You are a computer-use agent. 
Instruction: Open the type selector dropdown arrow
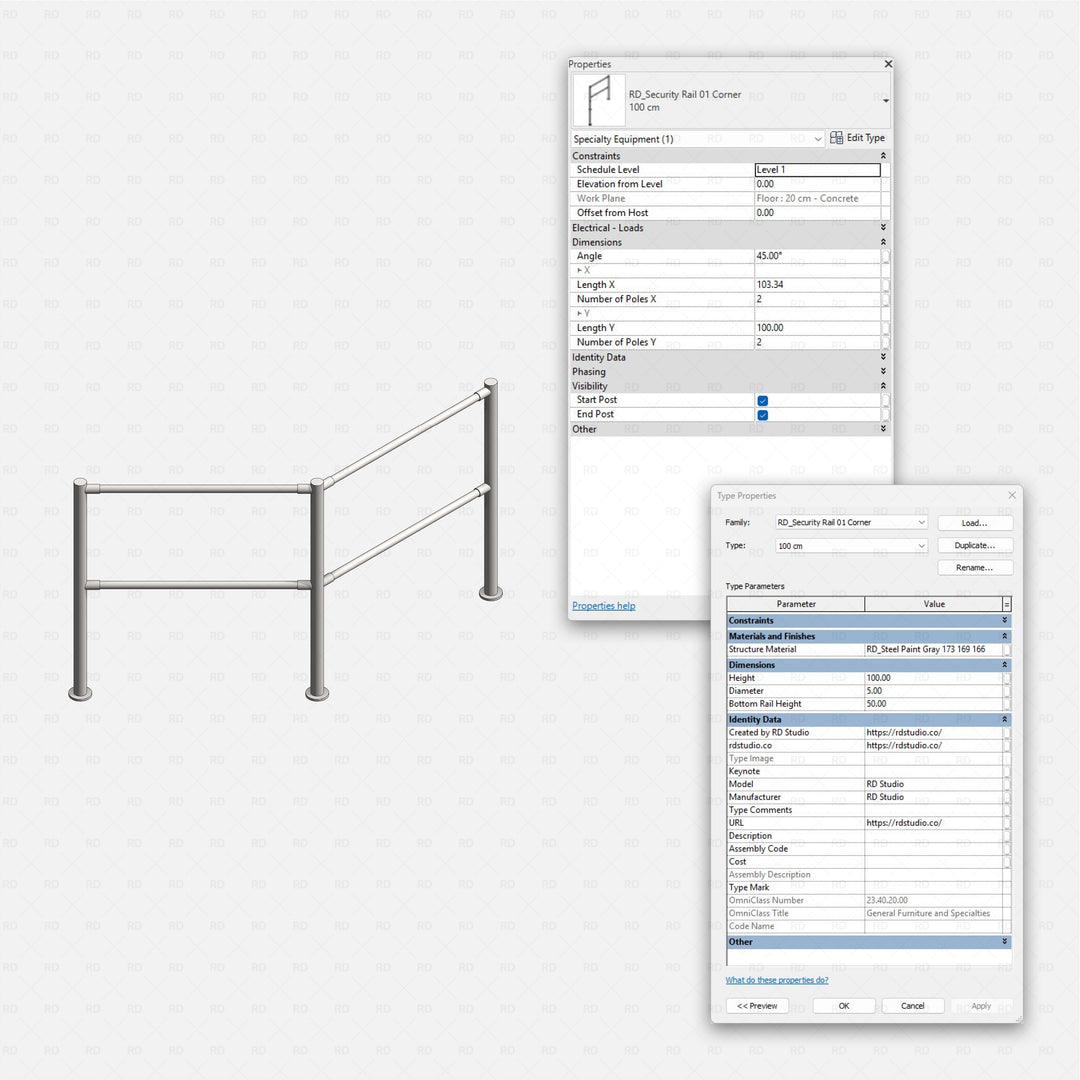pyautogui.click(x=886, y=101)
